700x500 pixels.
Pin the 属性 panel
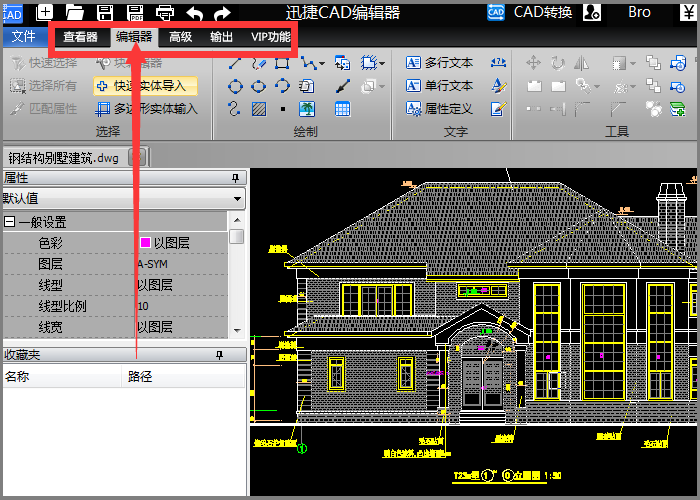click(x=235, y=178)
